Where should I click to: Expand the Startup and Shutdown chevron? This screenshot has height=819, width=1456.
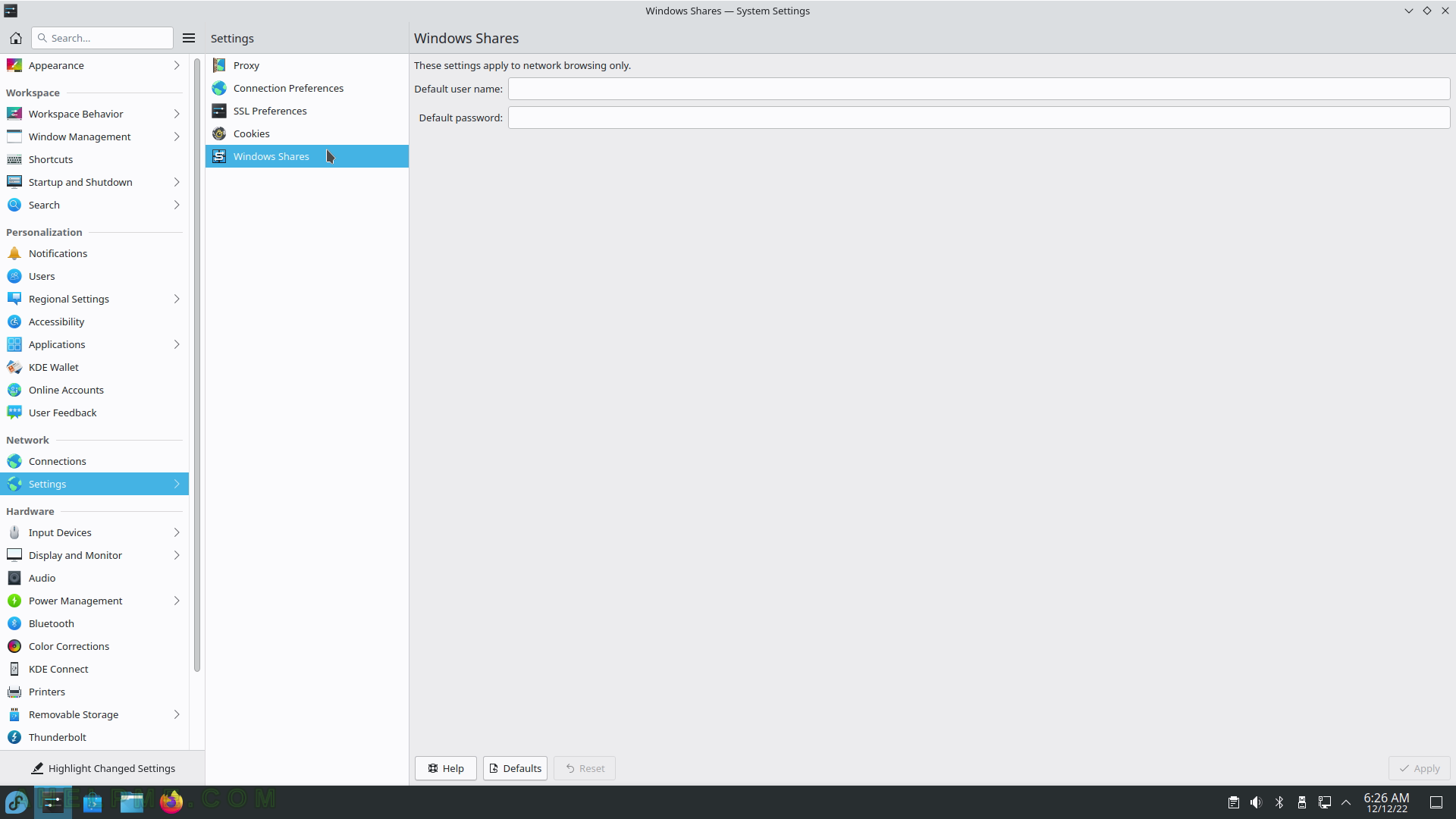tap(177, 182)
